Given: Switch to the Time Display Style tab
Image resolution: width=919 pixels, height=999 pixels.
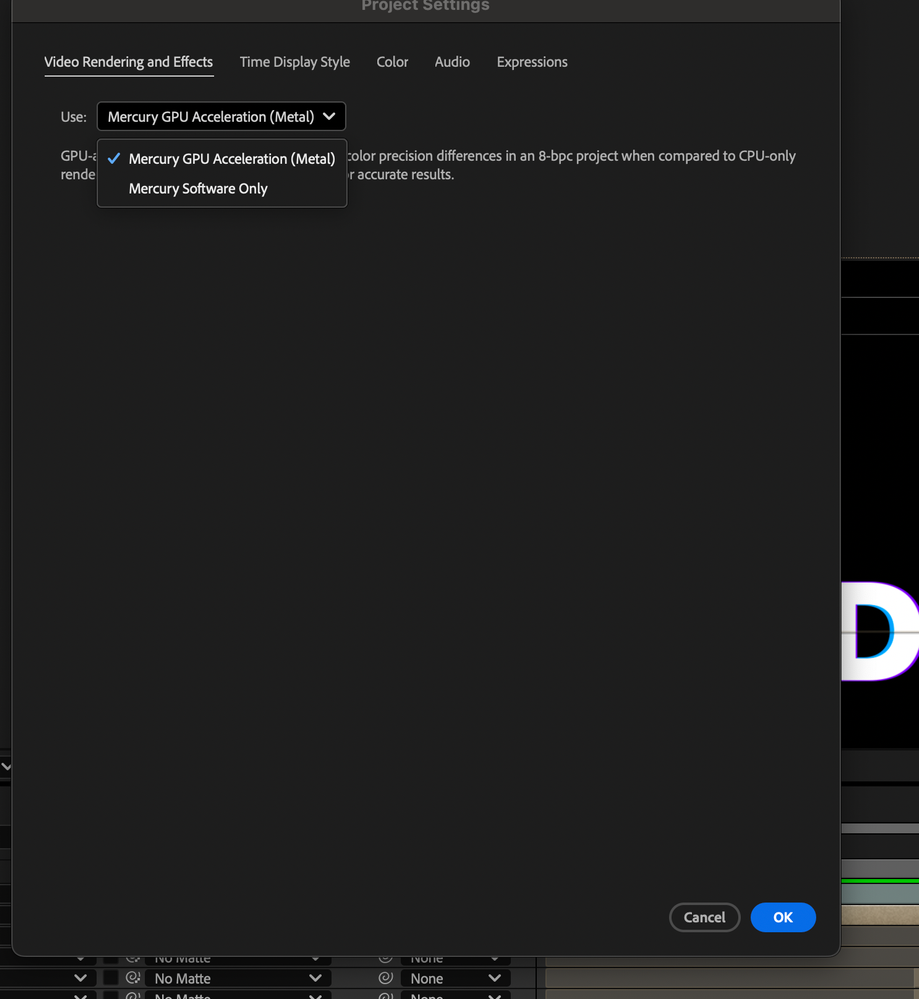Looking at the screenshot, I should coord(294,62).
